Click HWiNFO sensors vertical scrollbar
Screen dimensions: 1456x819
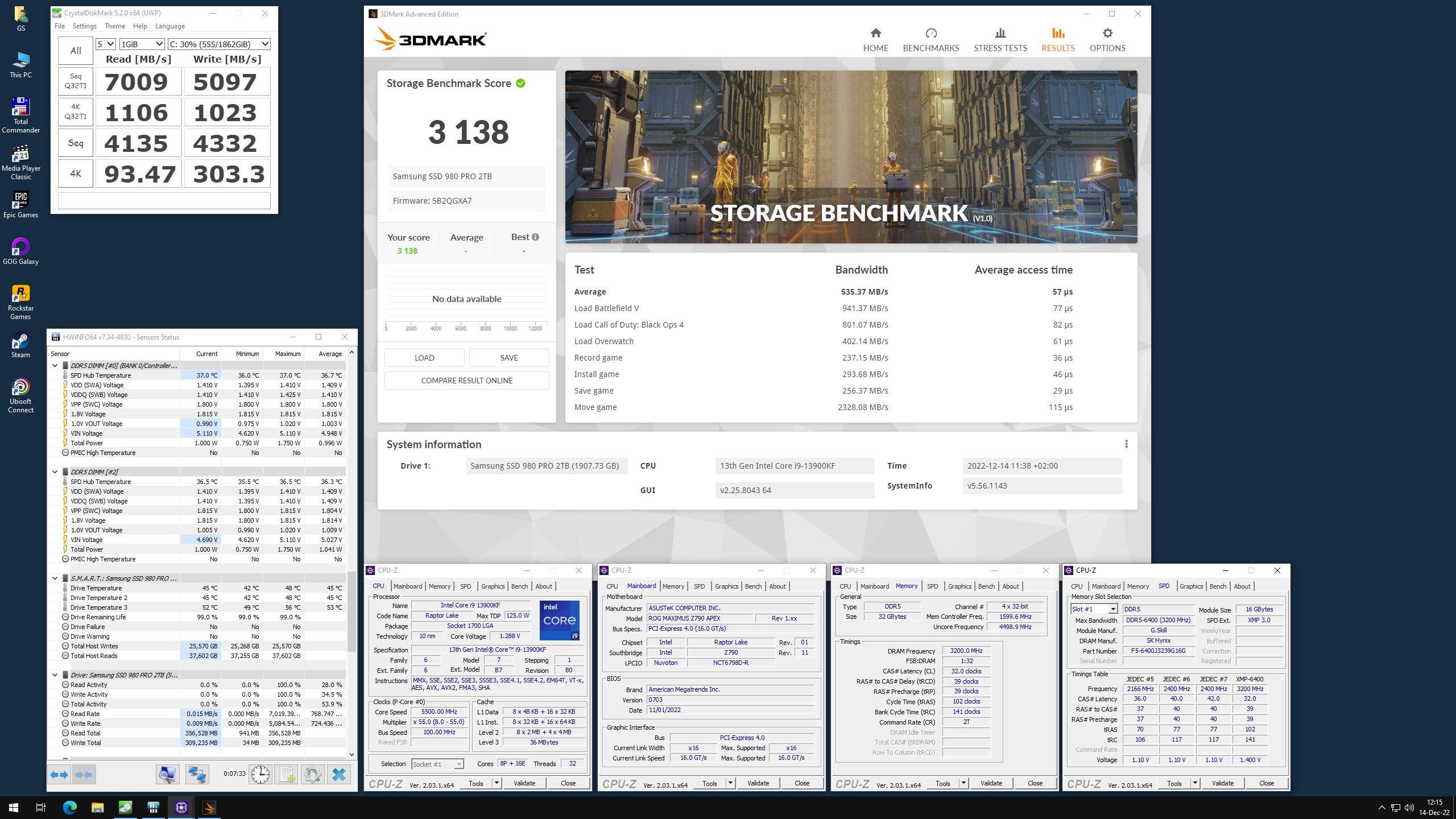351,611
